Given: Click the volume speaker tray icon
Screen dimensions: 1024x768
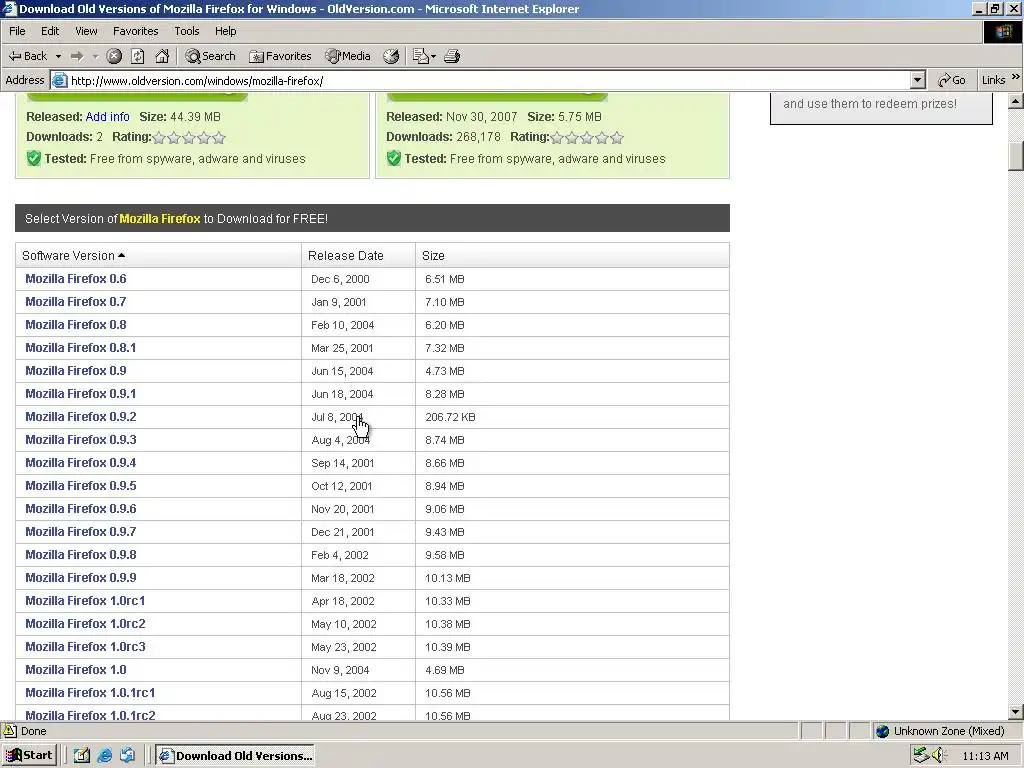Looking at the screenshot, I should pos(938,756).
